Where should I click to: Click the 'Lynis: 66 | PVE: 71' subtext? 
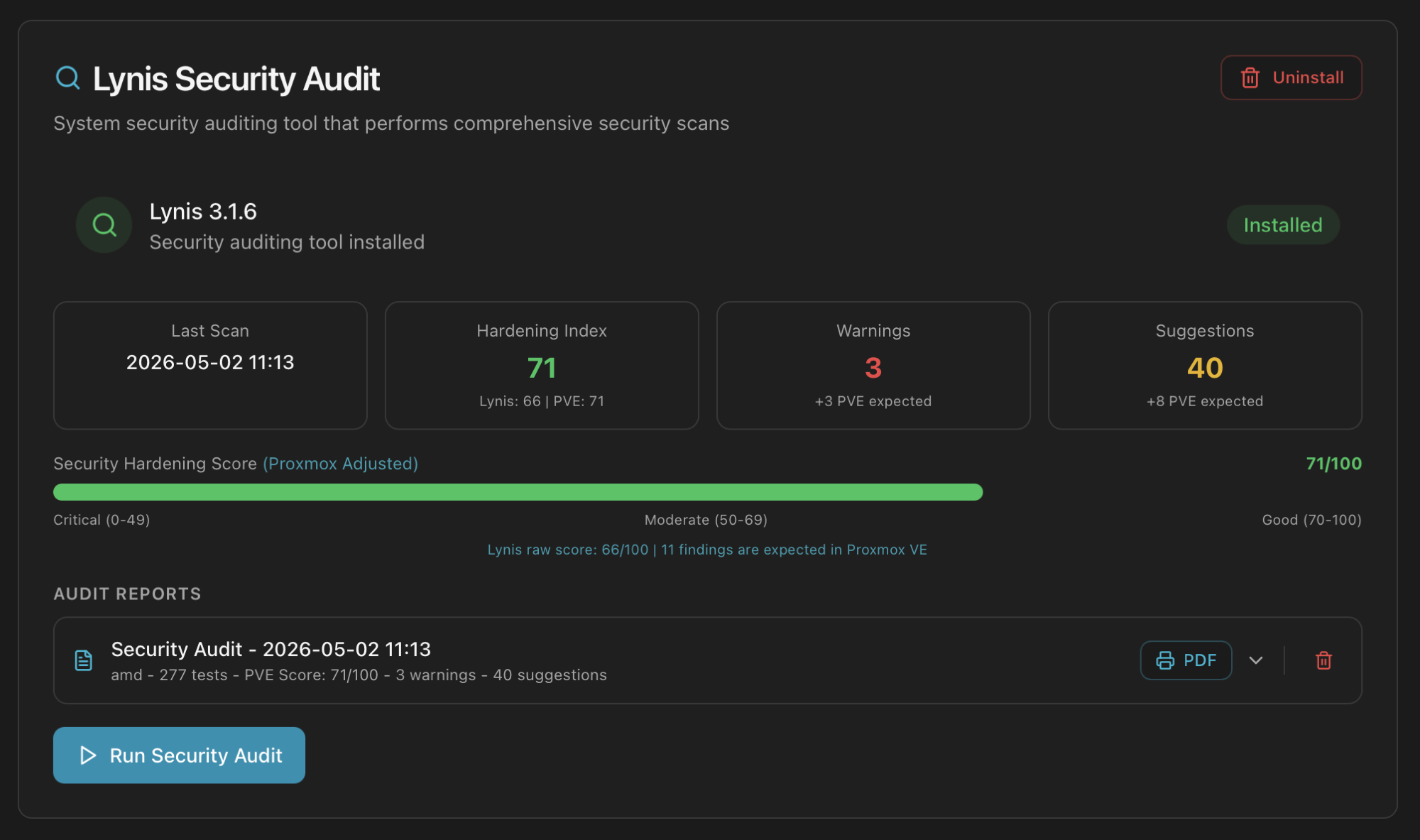pos(542,401)
